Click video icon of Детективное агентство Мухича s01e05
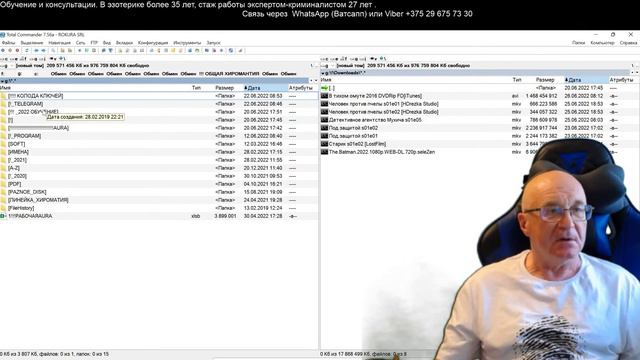Screen dimensions: 640x360 (x=324, y=120)
